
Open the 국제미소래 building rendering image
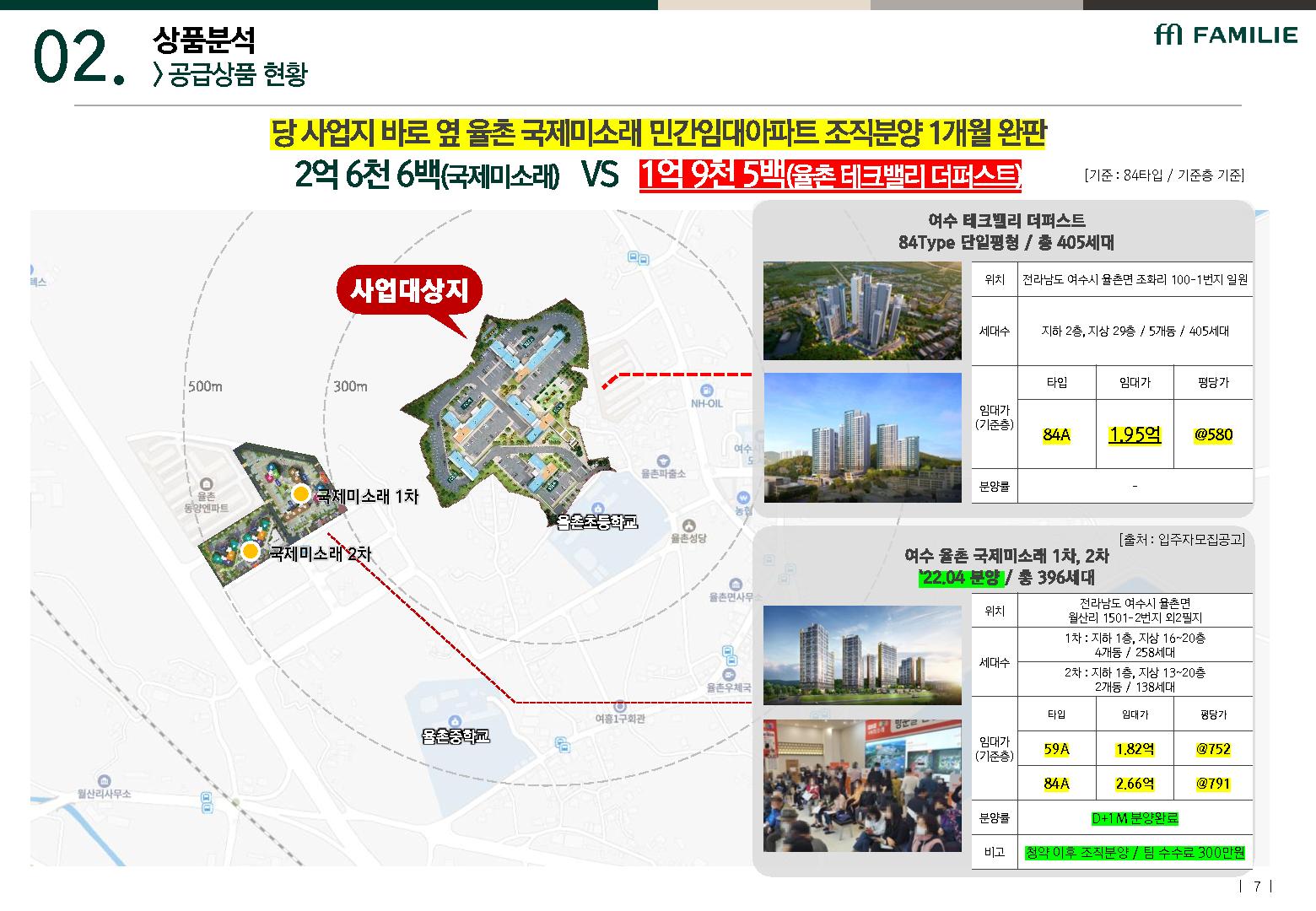click(862, 655)
